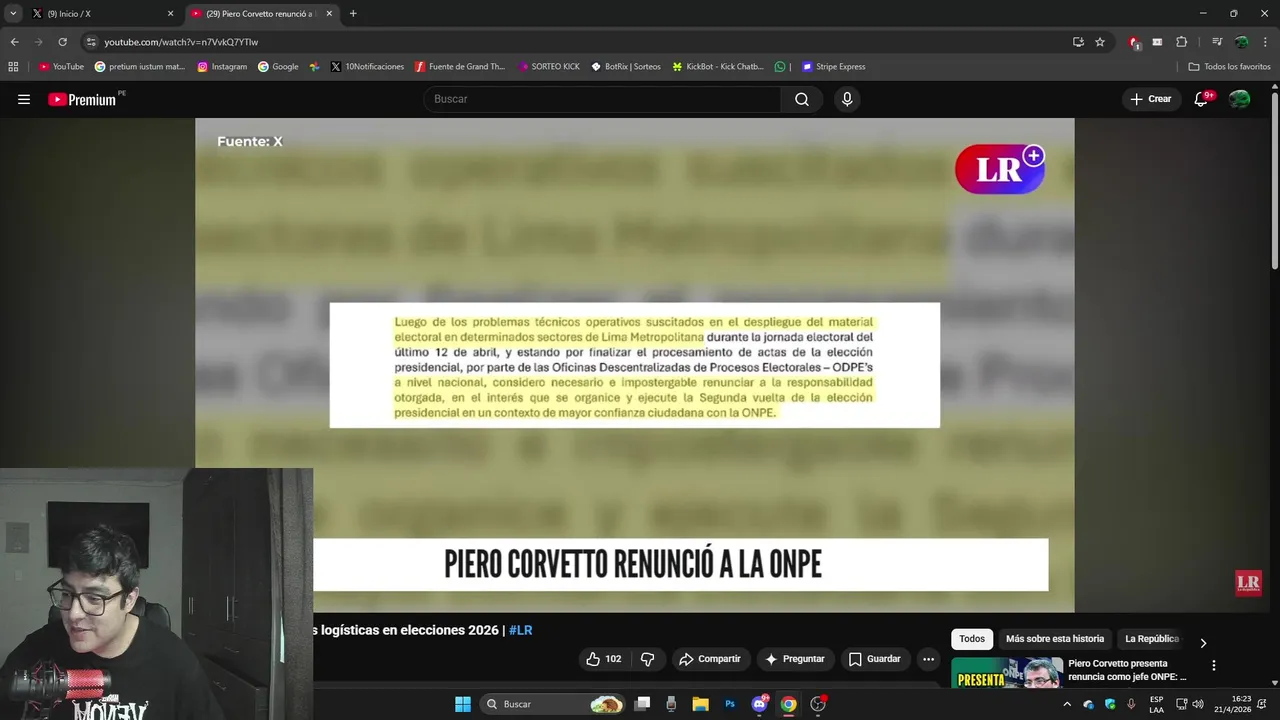Open Chrome extensions puzzle icon
The width and height of the screenshot is (1280, 720).
(x=1182, y=42)
